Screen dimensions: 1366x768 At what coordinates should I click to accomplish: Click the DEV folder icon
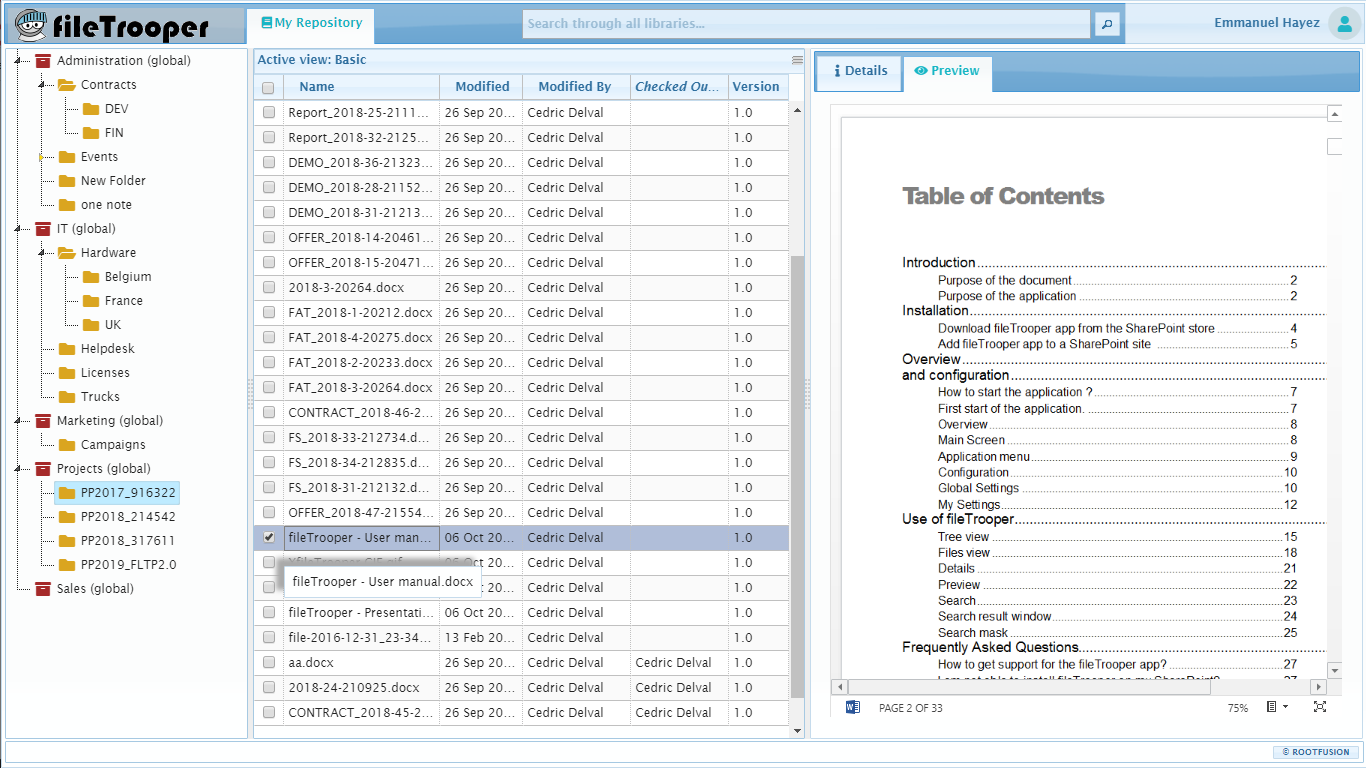[x=91, y=109]
